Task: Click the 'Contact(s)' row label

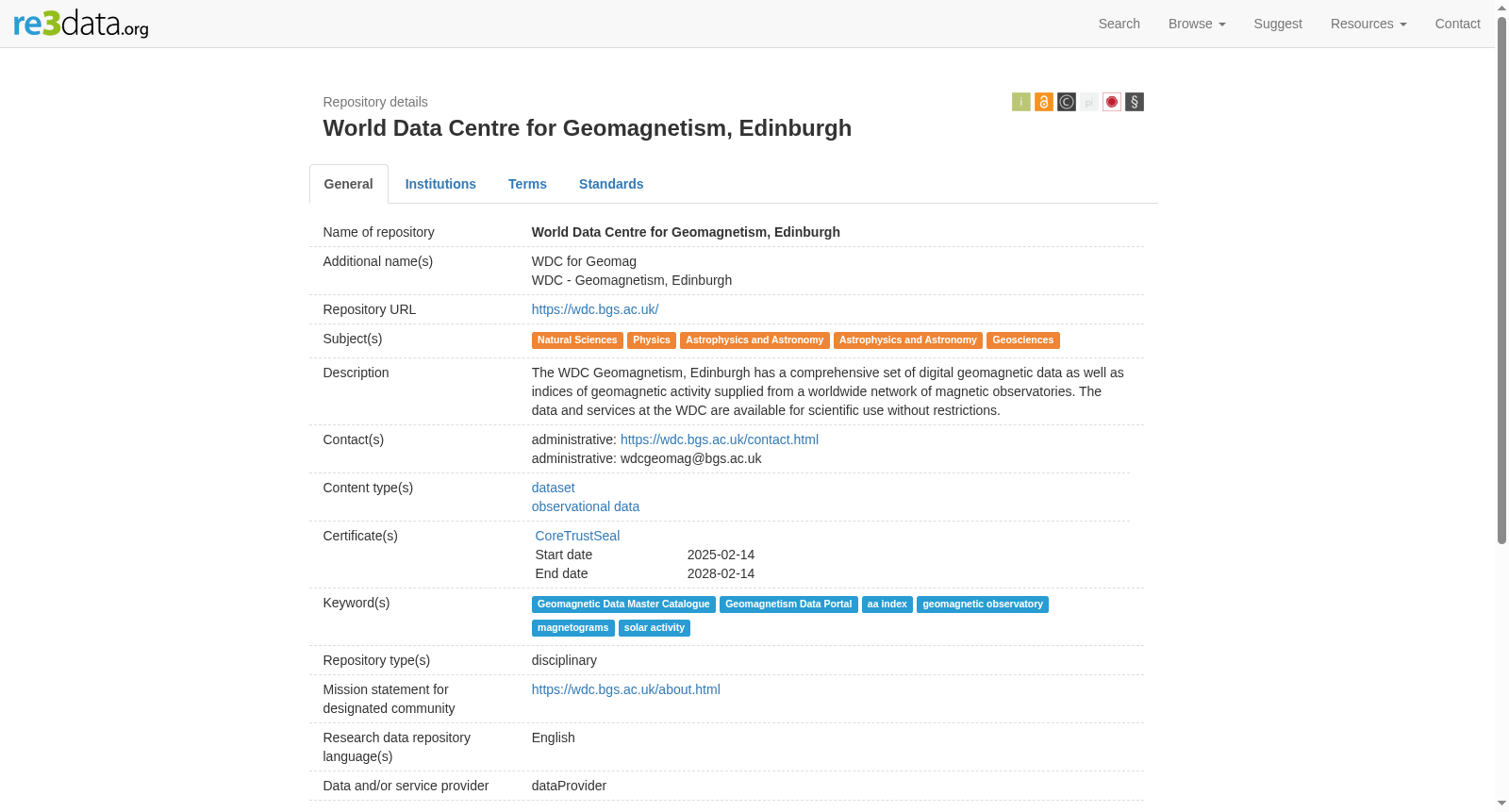Action: [x=354, y=439]
